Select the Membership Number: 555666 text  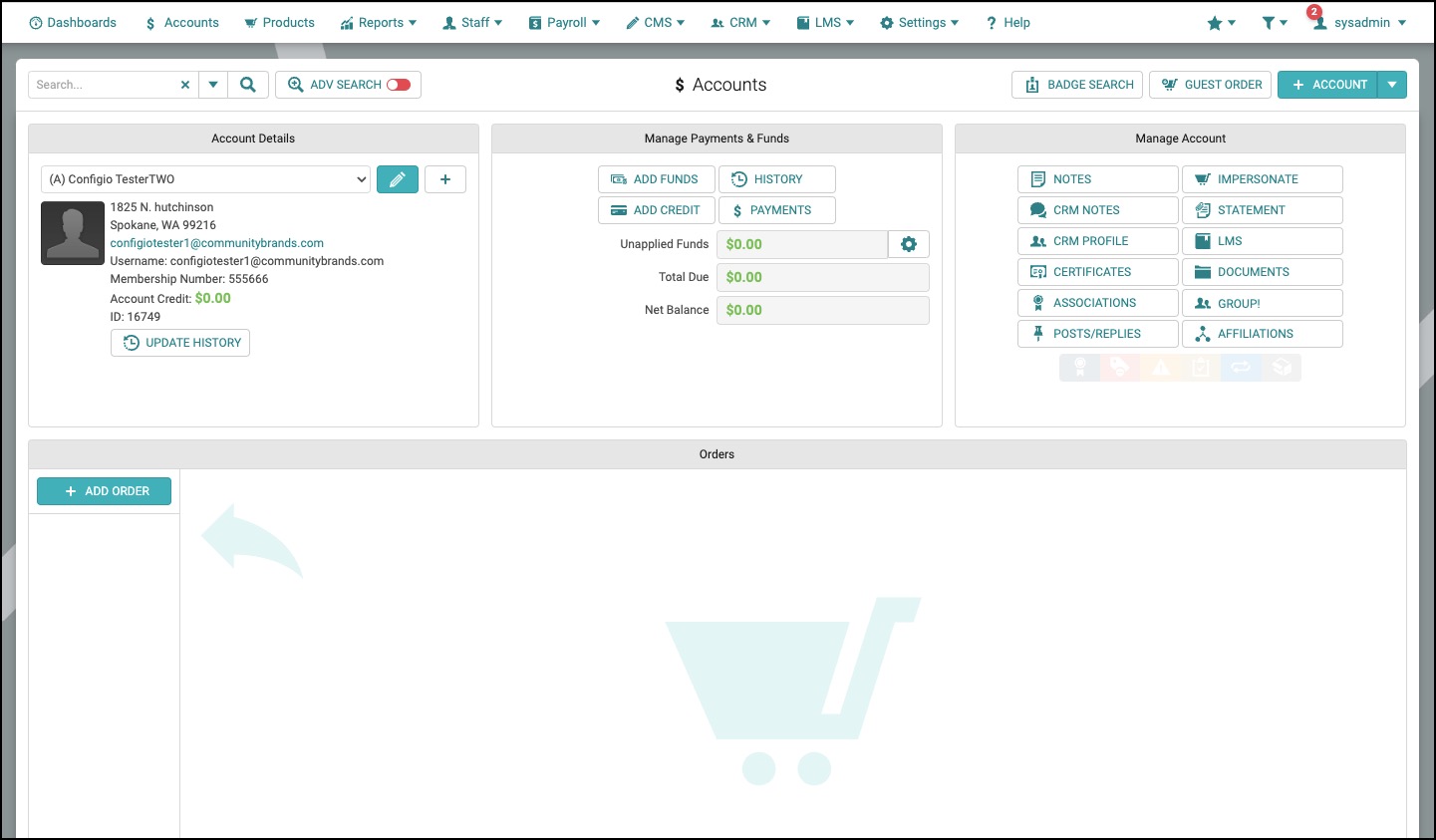pyautogui.click(x=189, y=279)
